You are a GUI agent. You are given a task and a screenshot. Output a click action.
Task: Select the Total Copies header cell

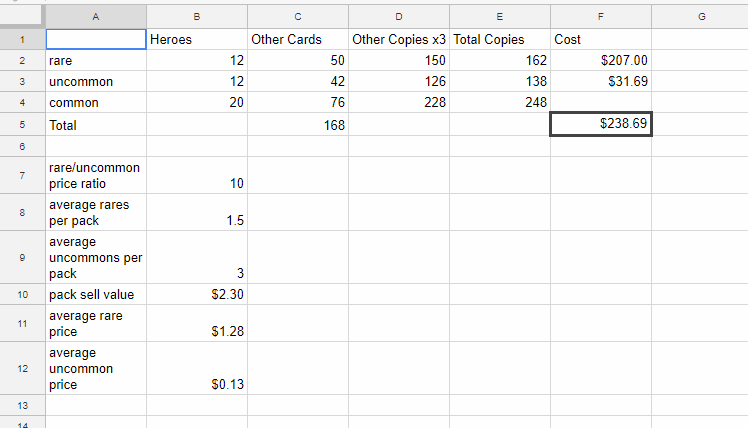(499, 39)
